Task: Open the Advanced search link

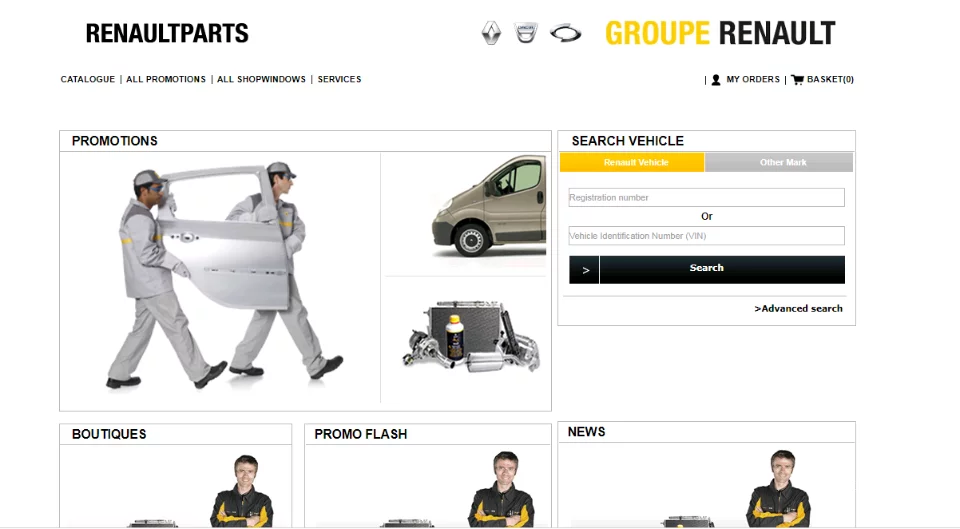Action: point(798,309)
